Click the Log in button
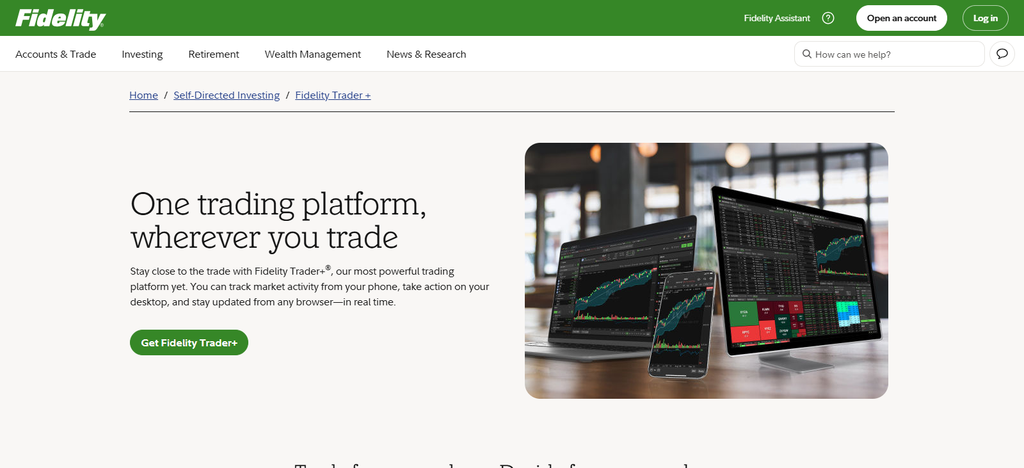This screenshot has width=1024, height=468. pos(985,18)
